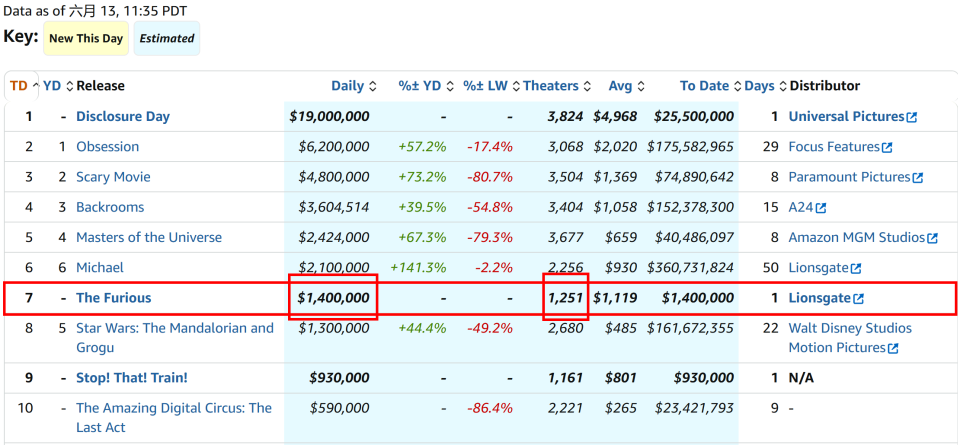The height and width of the screenshot is (445, 960).
Task: Open Stop! That! Train! release link
Action: point(132,378)
